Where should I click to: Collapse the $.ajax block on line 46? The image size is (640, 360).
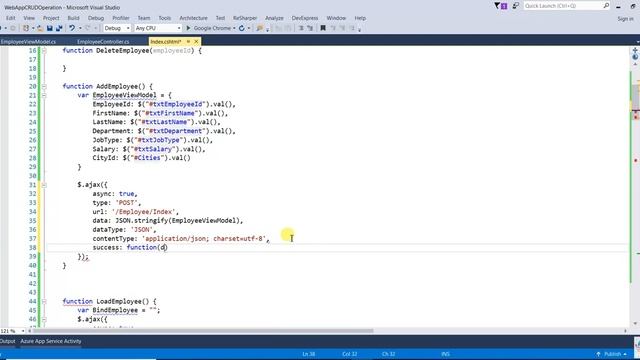(x=44, y=320)
